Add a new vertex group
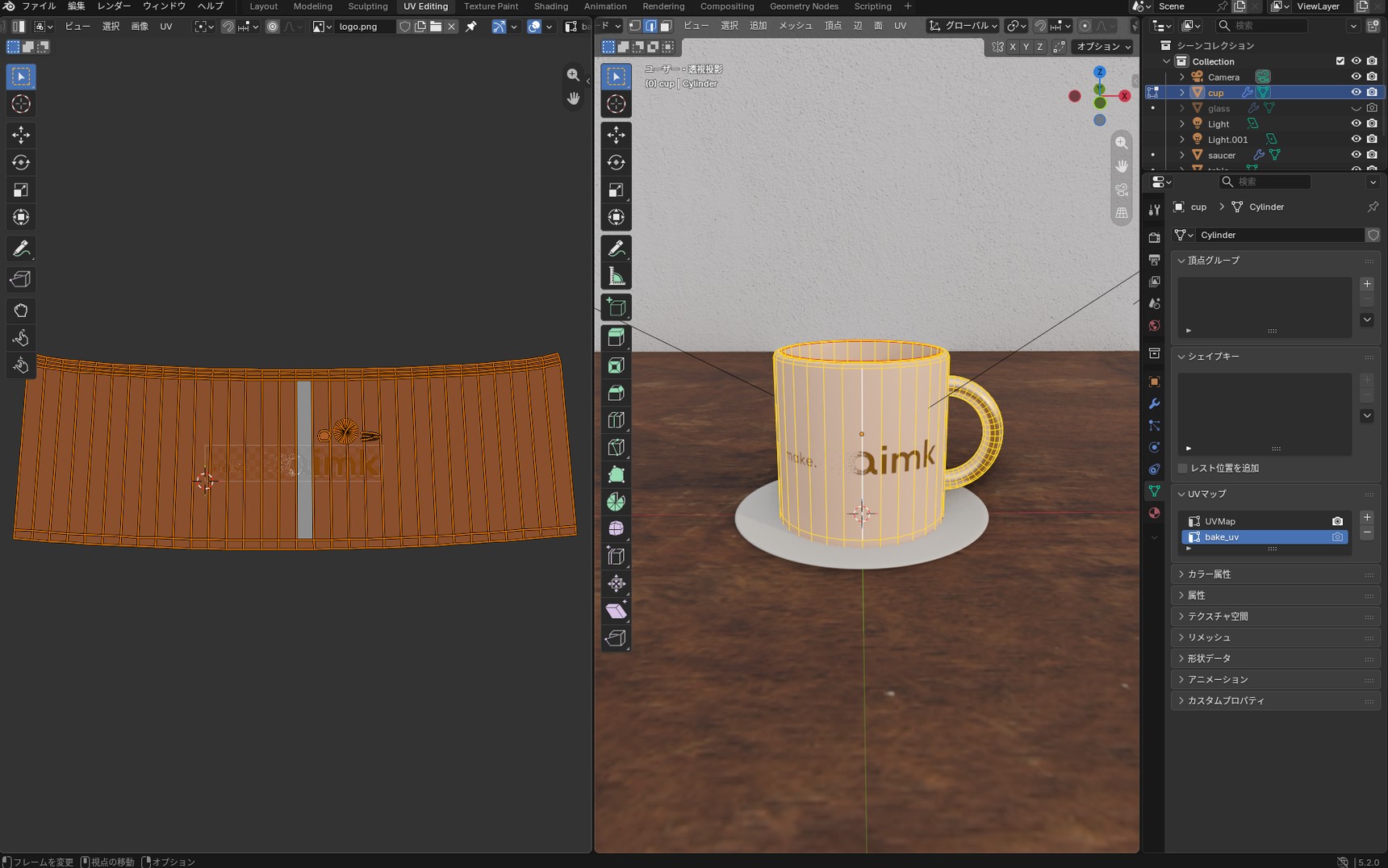This screenshot has height=868, width=1388. [1367, 284]
